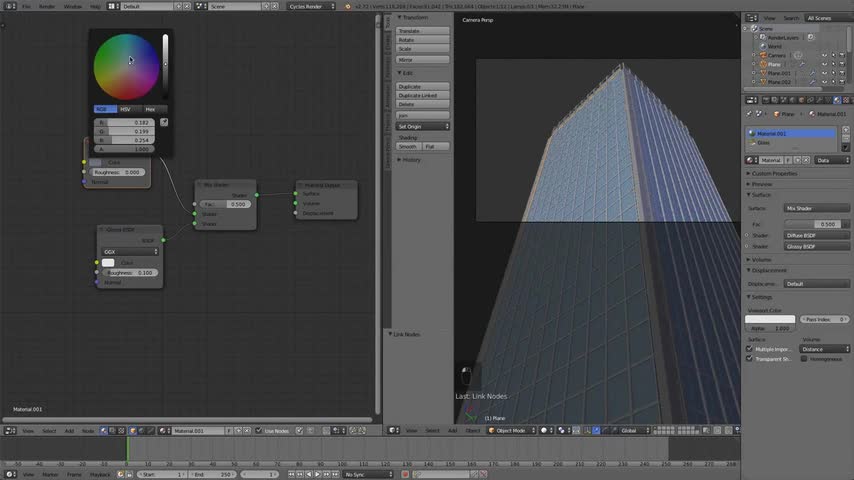Open the pivot point selector in 3D header
The height and width of the screenshot is (480, 854).
pyautogui.click(x=564, y=430)
